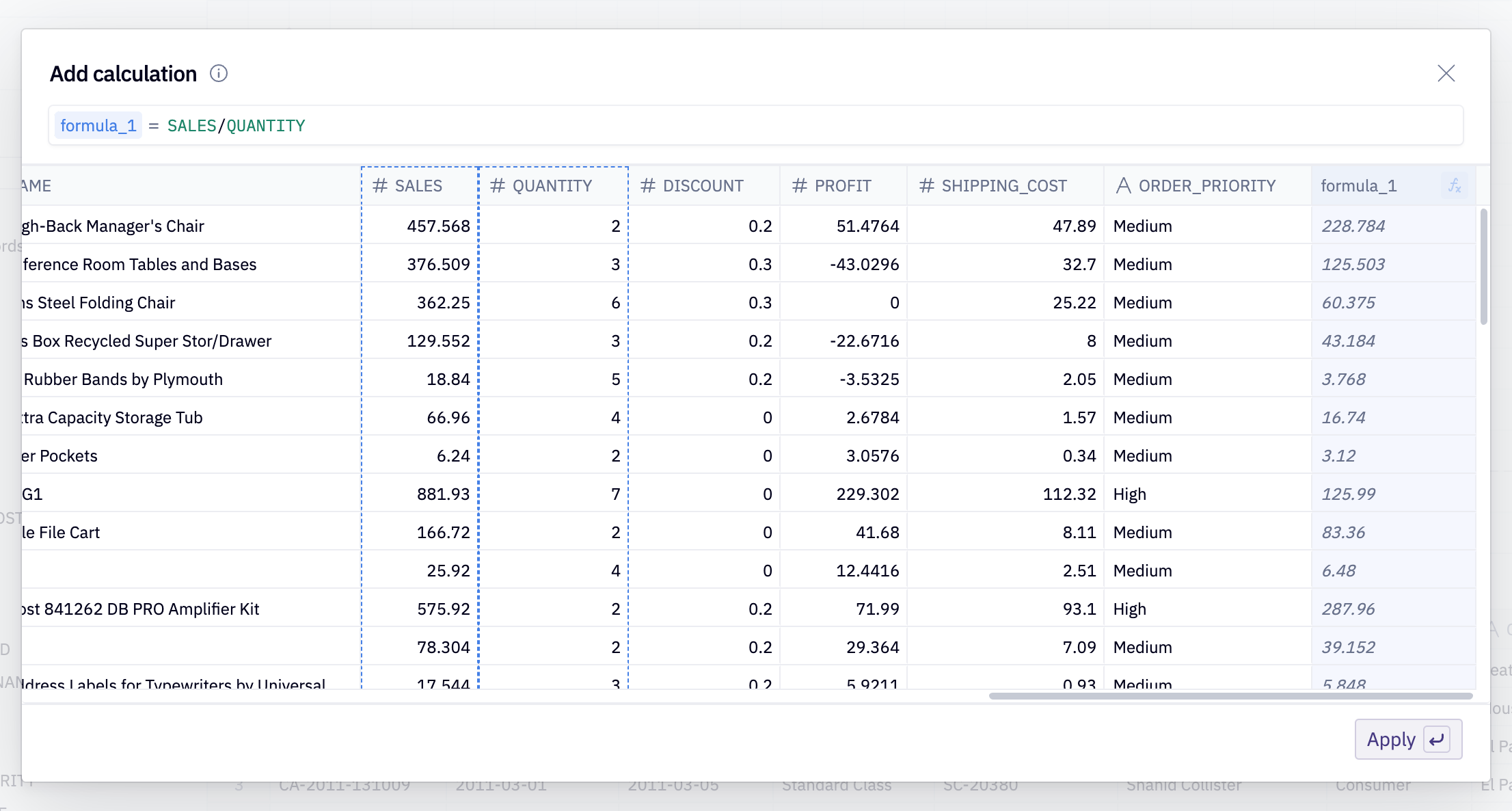
Task: Click the High priority cell for Amplifier Kit
Action: click(x=1130, y=609)
